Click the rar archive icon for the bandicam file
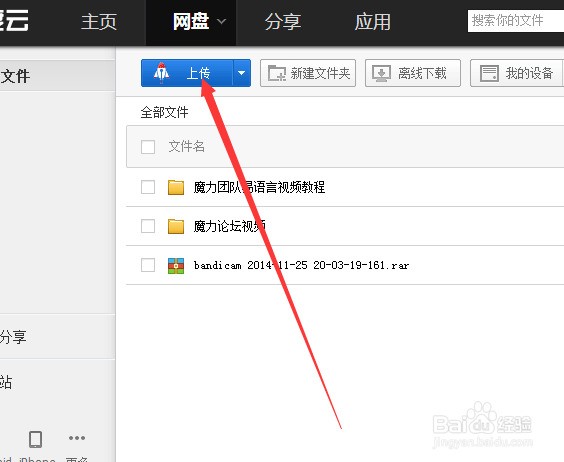This screenshot has height=462, width=564. pos(176,266)
